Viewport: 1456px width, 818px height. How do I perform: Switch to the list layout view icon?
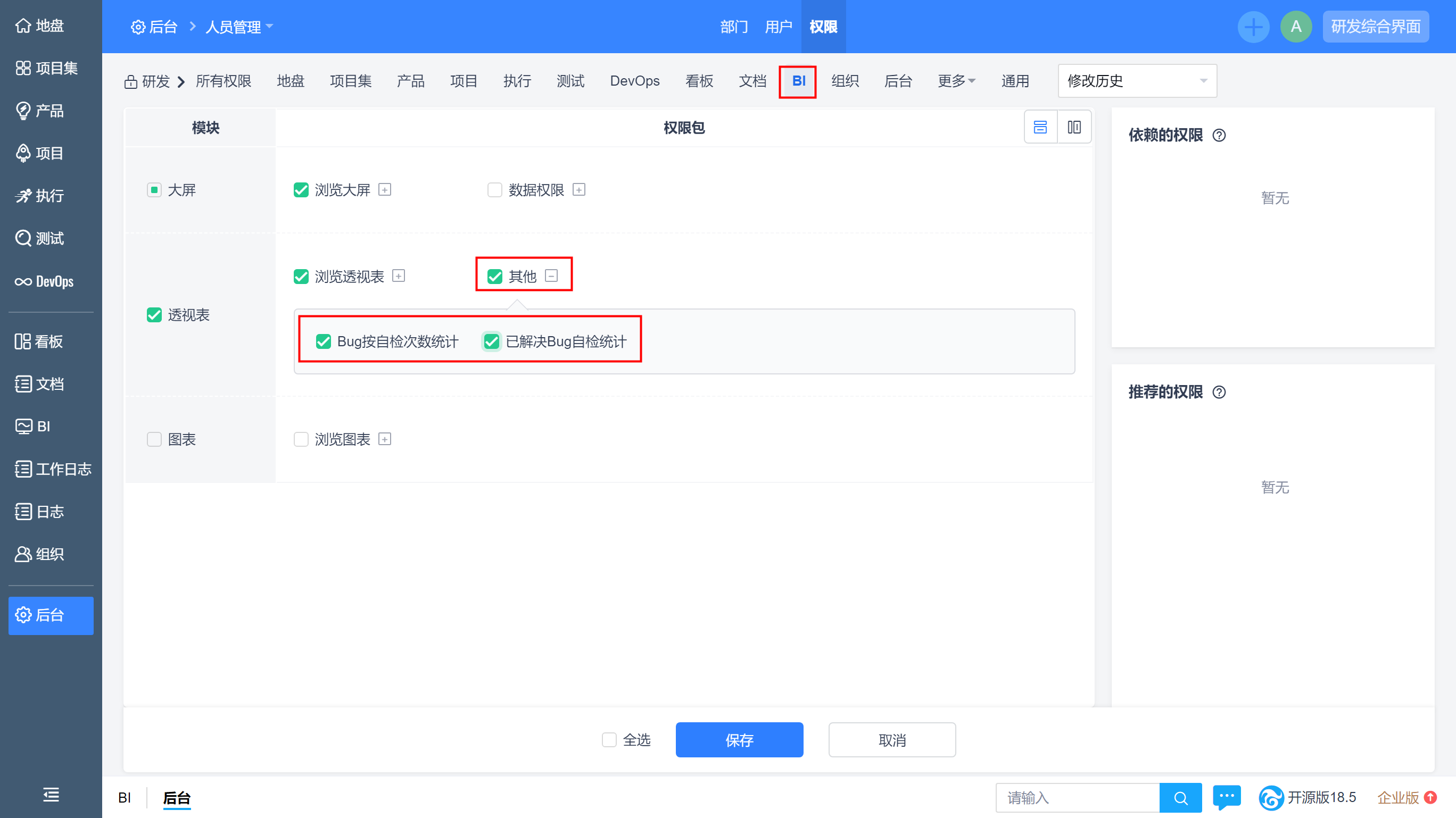click(x=1040, y=127)
